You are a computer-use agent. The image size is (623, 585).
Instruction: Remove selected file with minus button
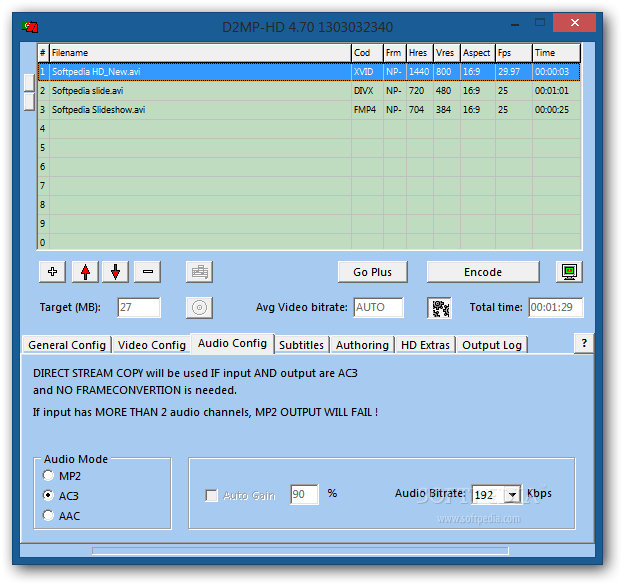point(147,272)
